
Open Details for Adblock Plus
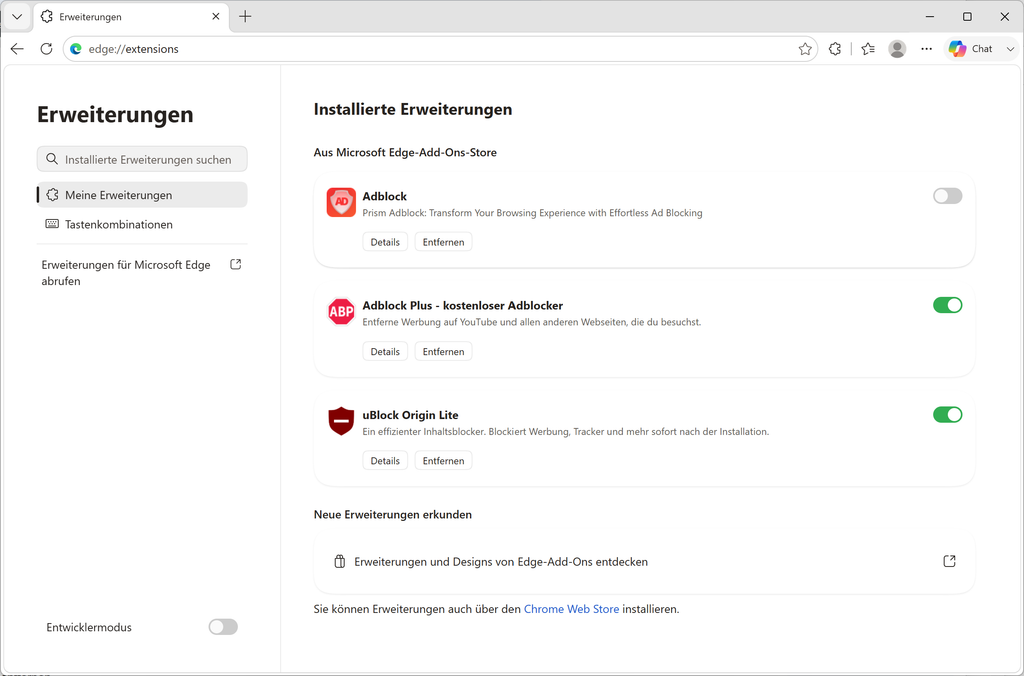(x=385, y=351)
